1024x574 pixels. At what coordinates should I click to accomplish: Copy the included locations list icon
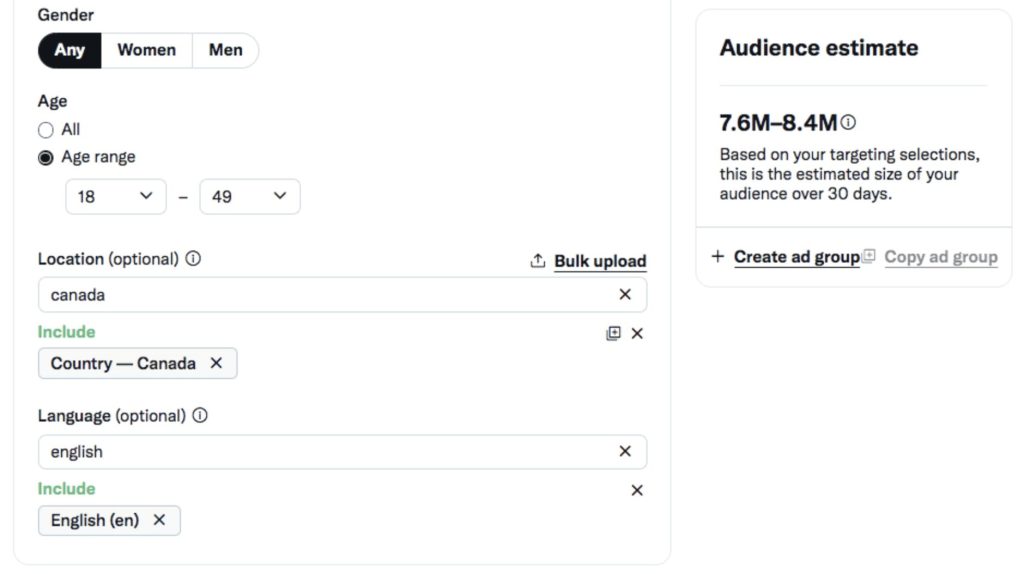613,334
